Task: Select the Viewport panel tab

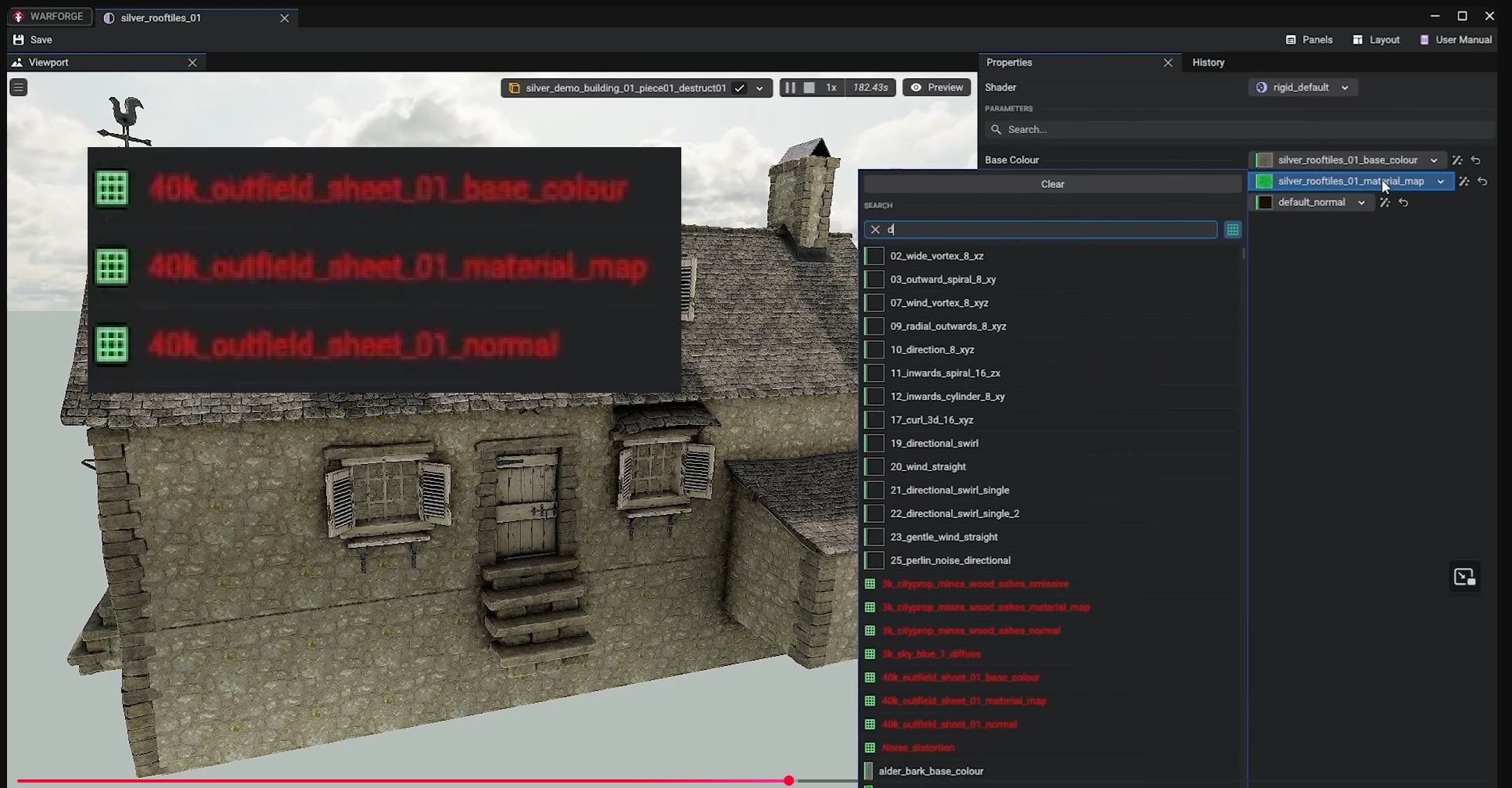Action: [48, 63]
